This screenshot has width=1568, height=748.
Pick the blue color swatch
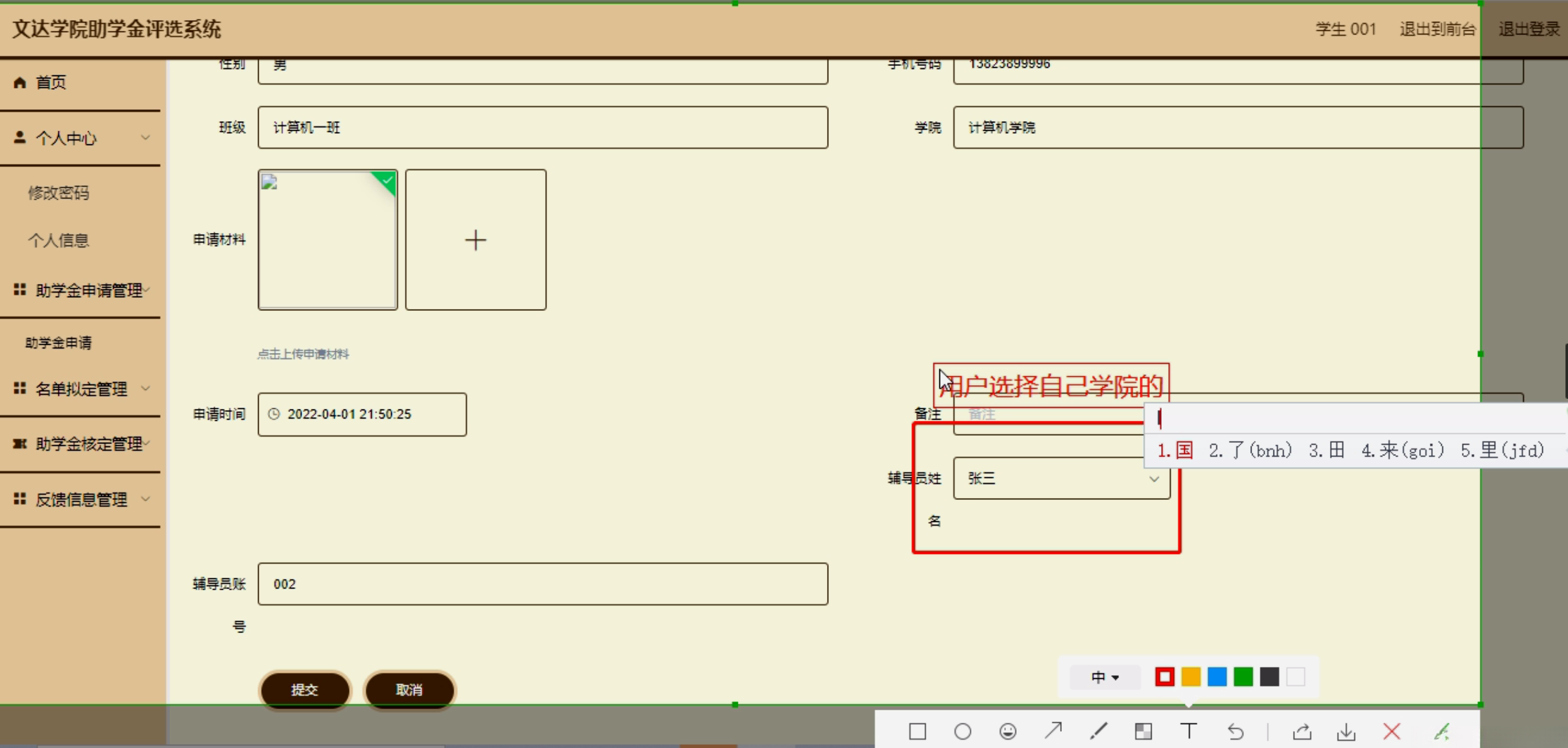(1216, 677)
